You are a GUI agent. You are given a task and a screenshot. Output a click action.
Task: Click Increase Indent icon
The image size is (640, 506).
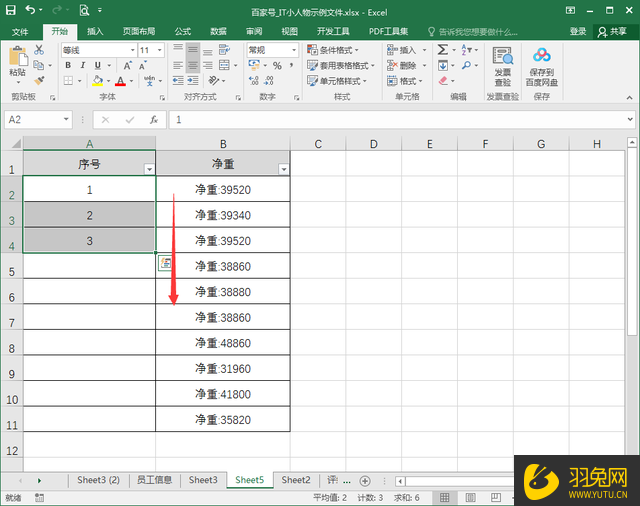(x=193, y=81)
